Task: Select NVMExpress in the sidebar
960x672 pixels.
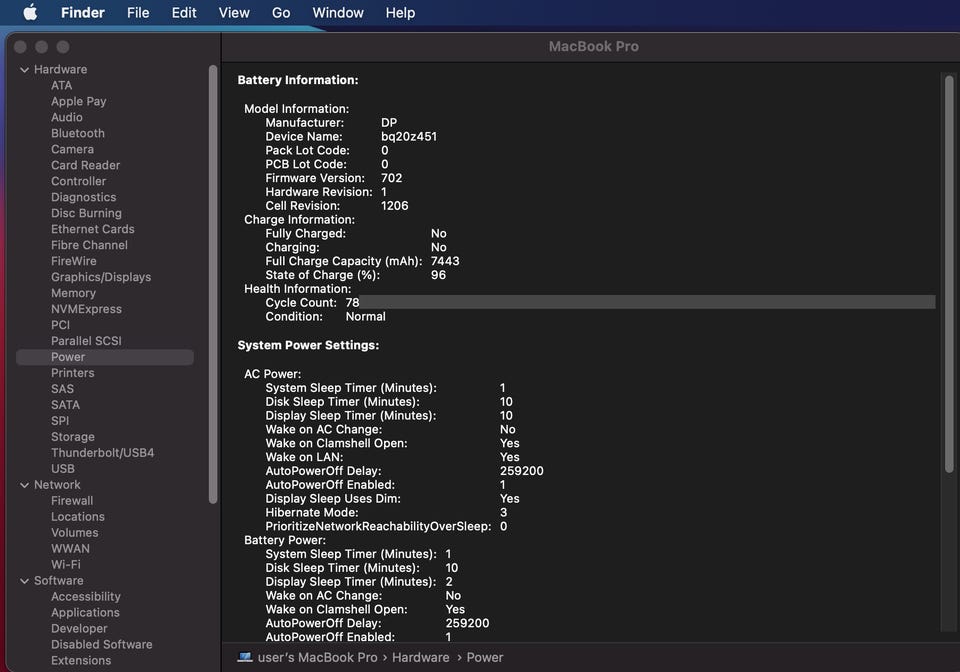Action: point(86,309)
